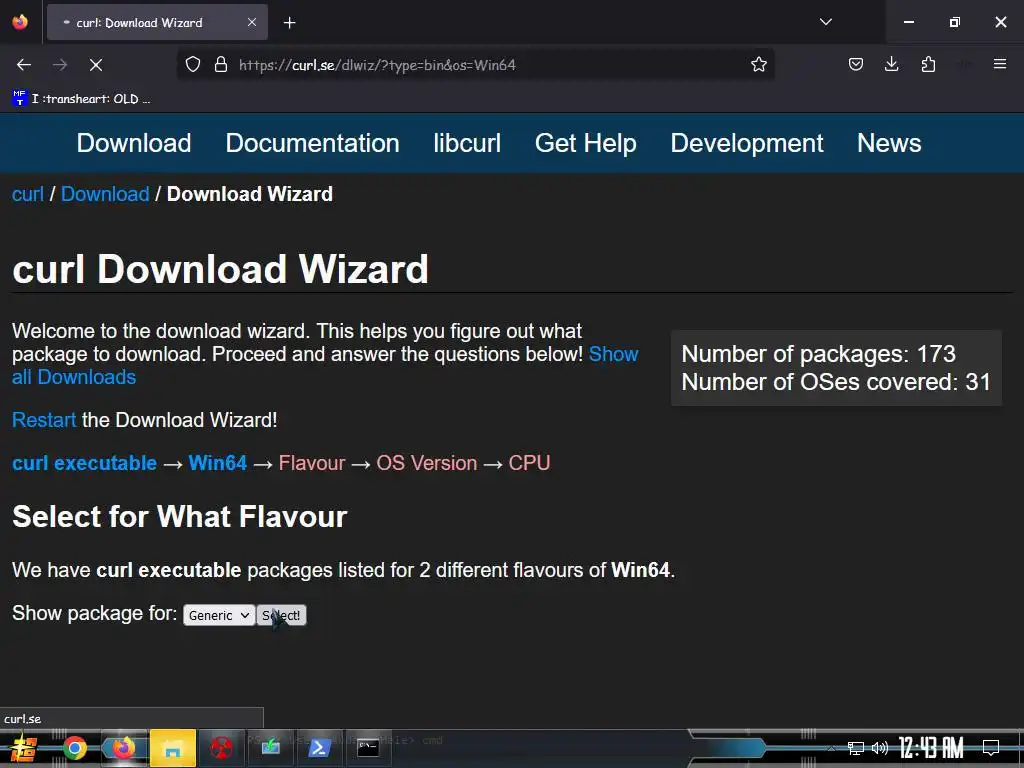The image size is (1024, 768).
Task: Click the 12:43 AM clock
Action: (931, 748)
